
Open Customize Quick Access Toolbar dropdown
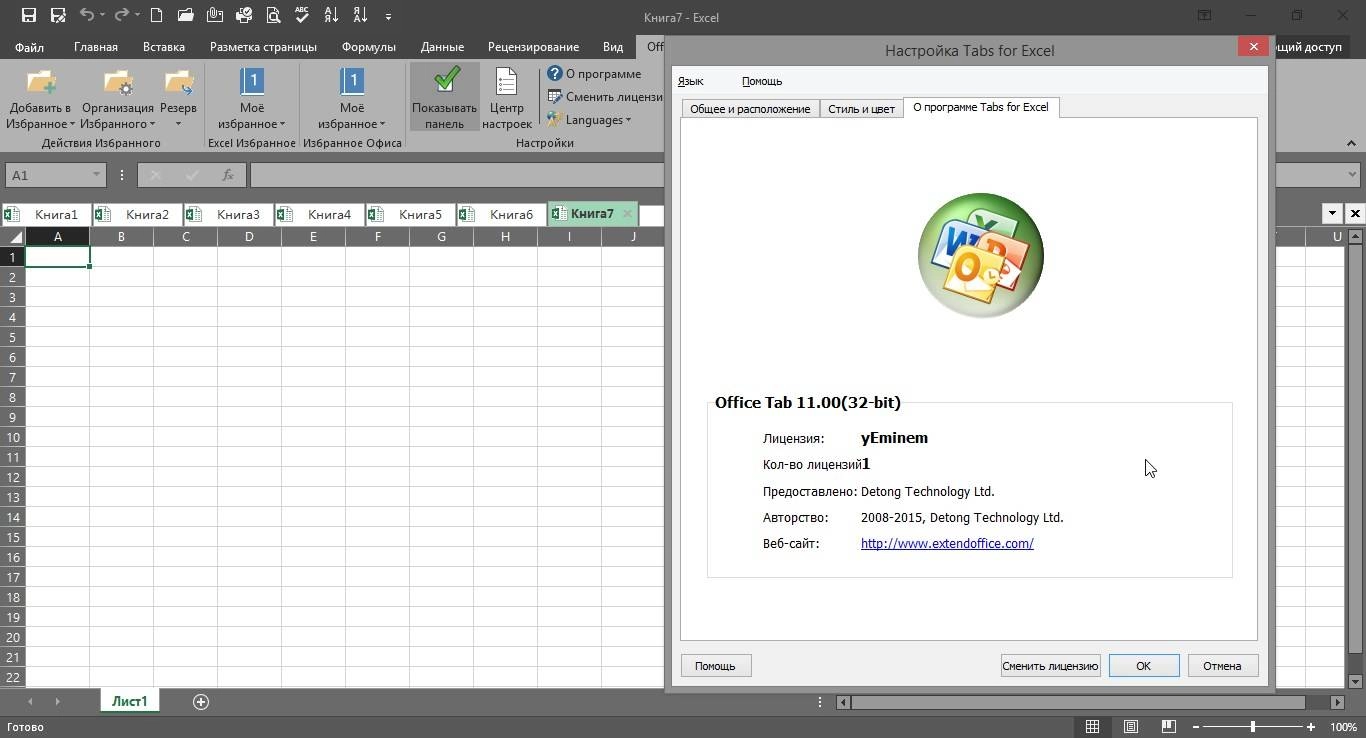[388, 16]
